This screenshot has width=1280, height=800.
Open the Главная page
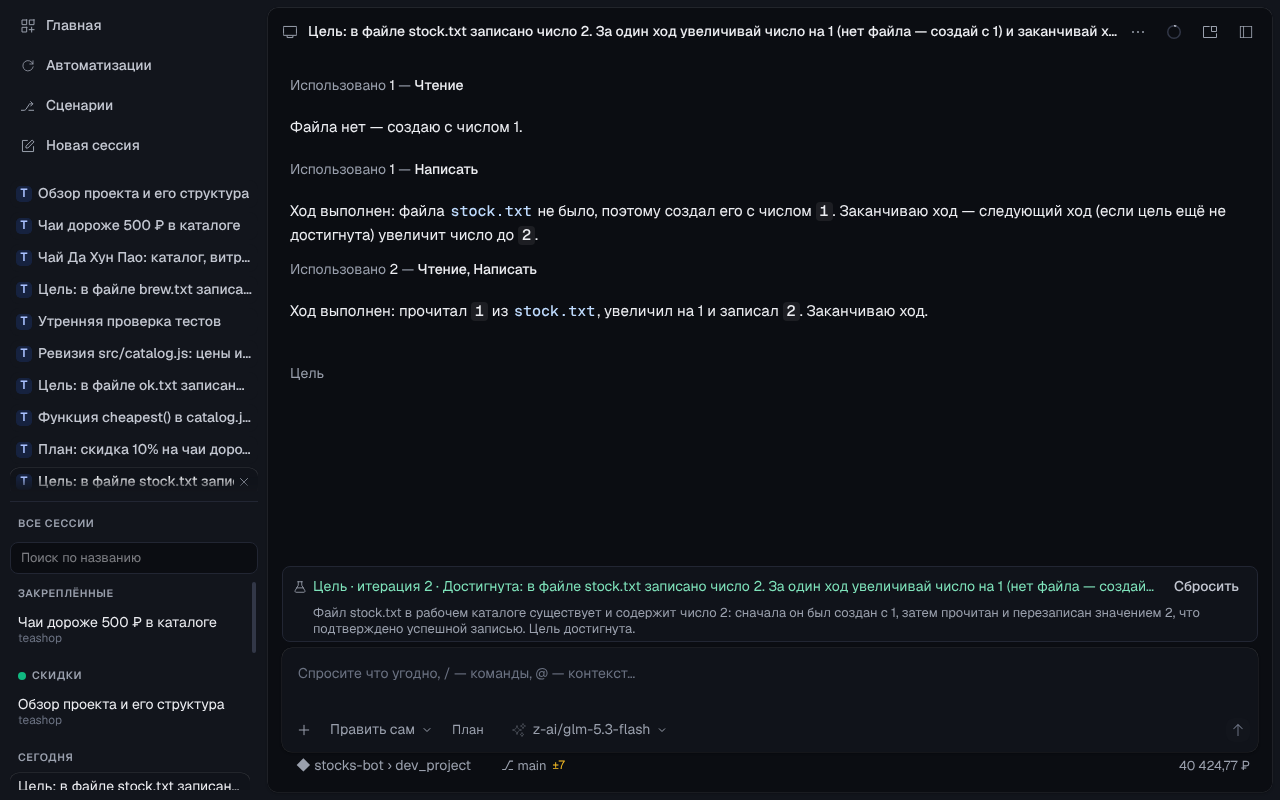[74, 25]
